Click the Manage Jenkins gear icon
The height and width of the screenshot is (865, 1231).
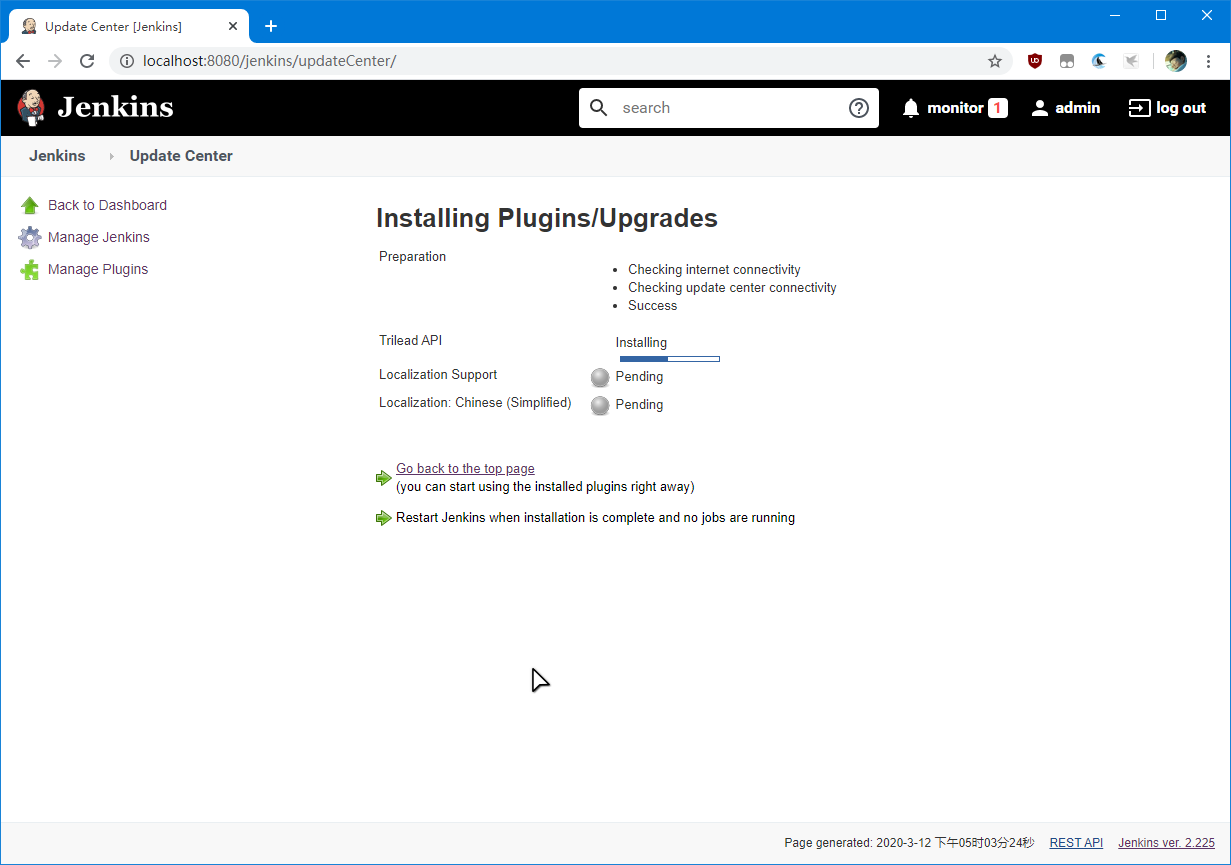[x=30, y=237]
